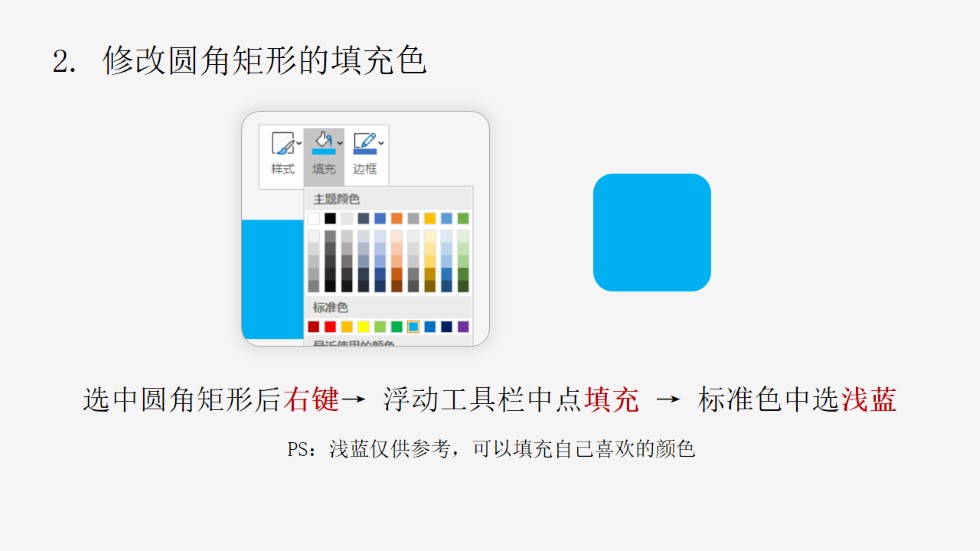Pick the dark red standard color swatch
The image size is (980, 551).
314,327
